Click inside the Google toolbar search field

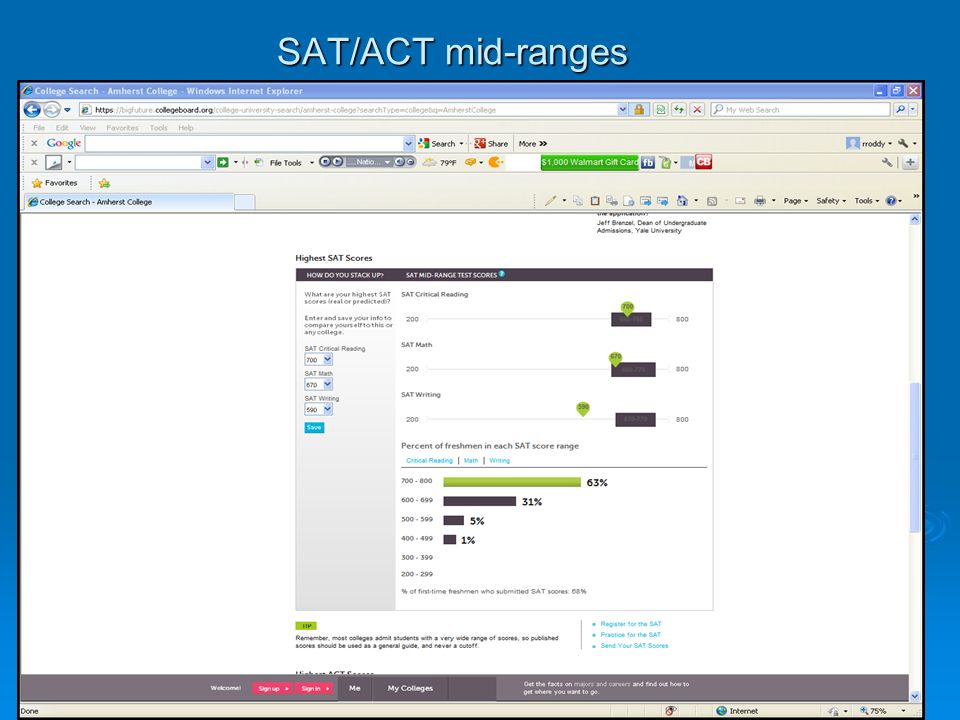point(244,143)
